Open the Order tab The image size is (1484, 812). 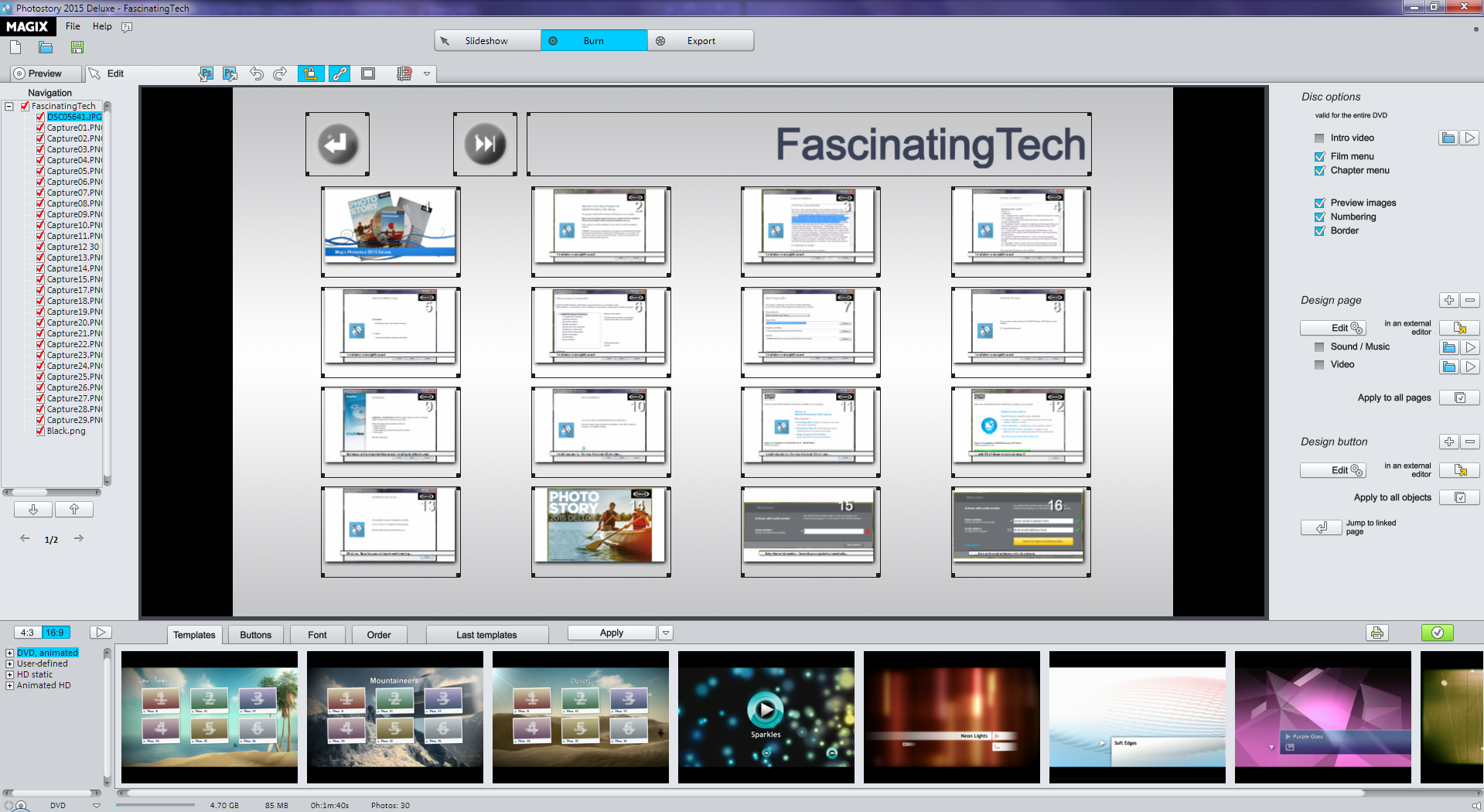click(x=379, y=635)
